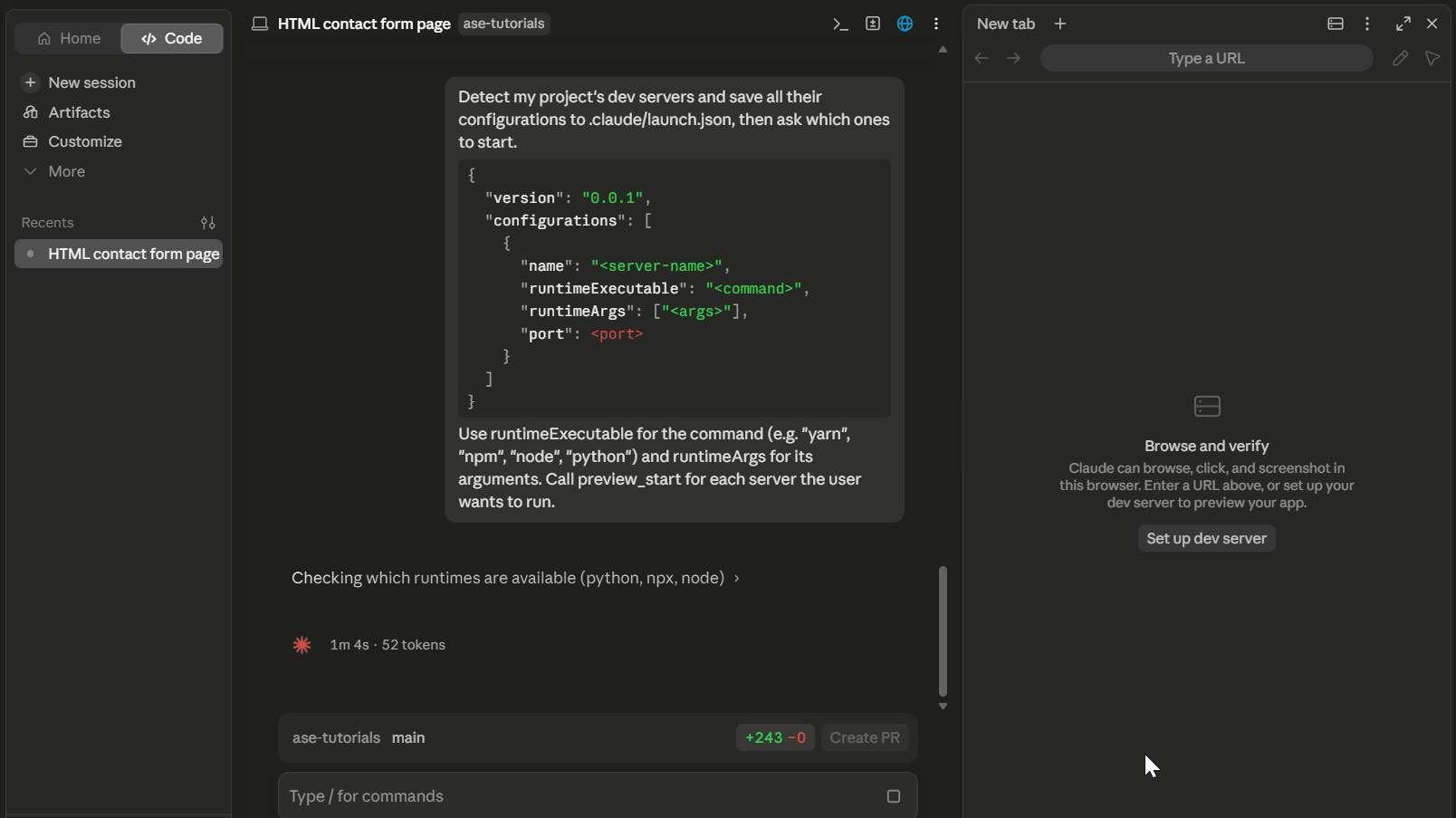Open the Recents filter settings icon

pyautogui.click(x=208, y=223)
